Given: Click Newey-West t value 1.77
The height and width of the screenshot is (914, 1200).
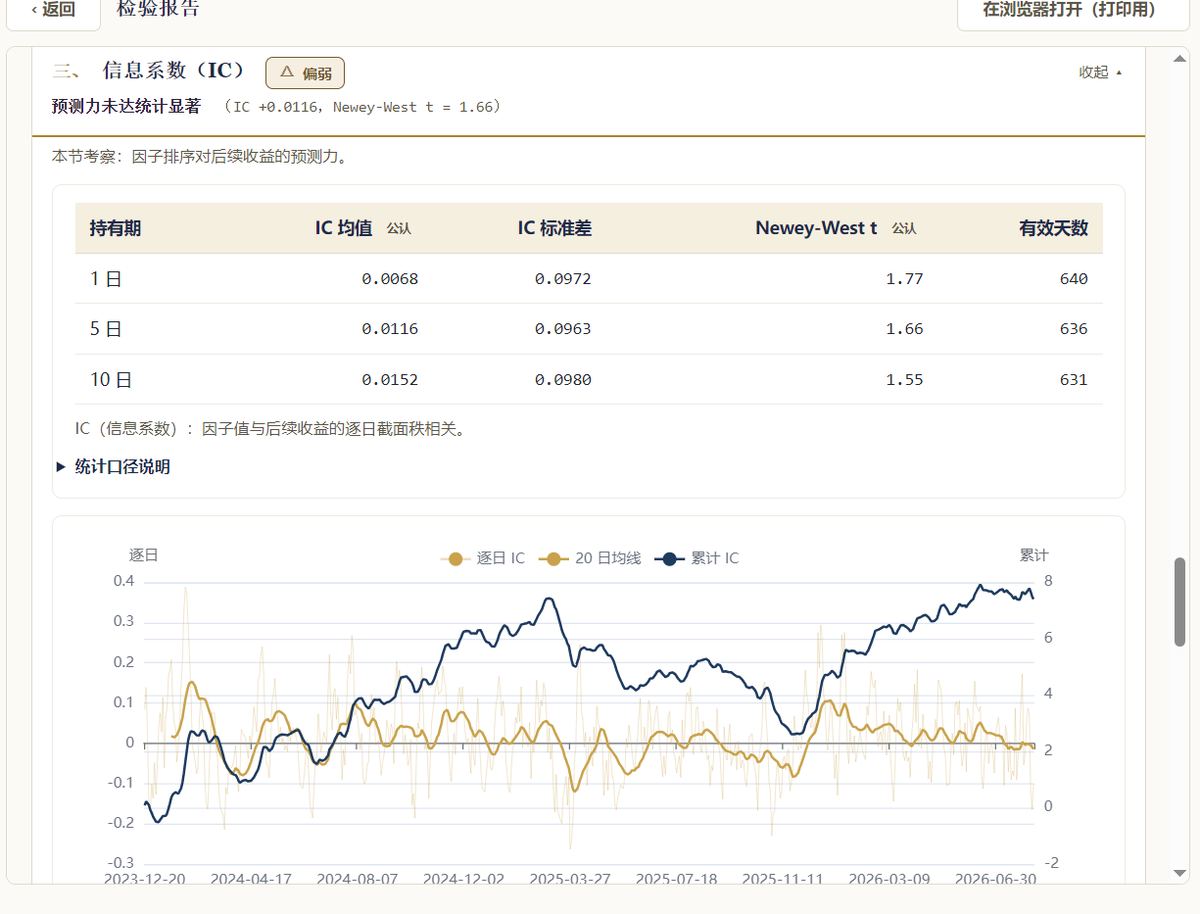Looking at the screenshot, I should (904, 279).
